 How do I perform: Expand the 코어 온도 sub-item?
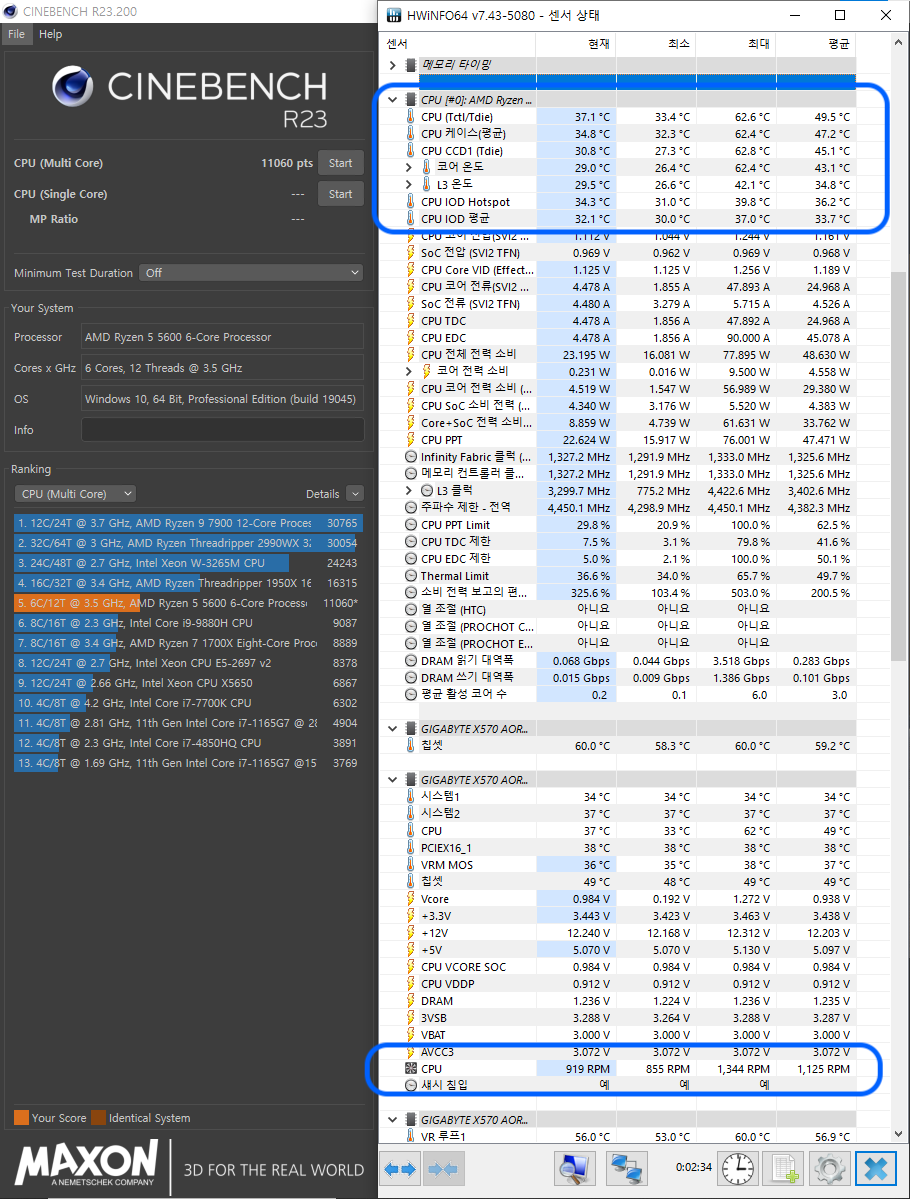click(408, 167)
